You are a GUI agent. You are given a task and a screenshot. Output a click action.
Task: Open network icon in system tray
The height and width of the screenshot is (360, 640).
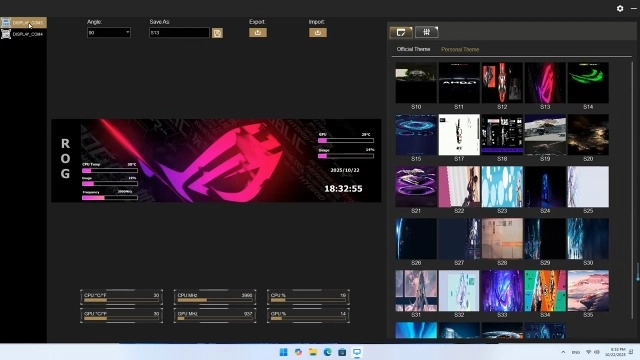click(588, 352)
